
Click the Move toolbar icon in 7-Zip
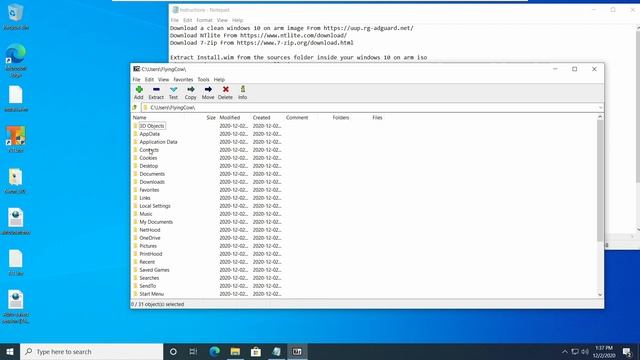pyautogui.click(x=208, y=89)
